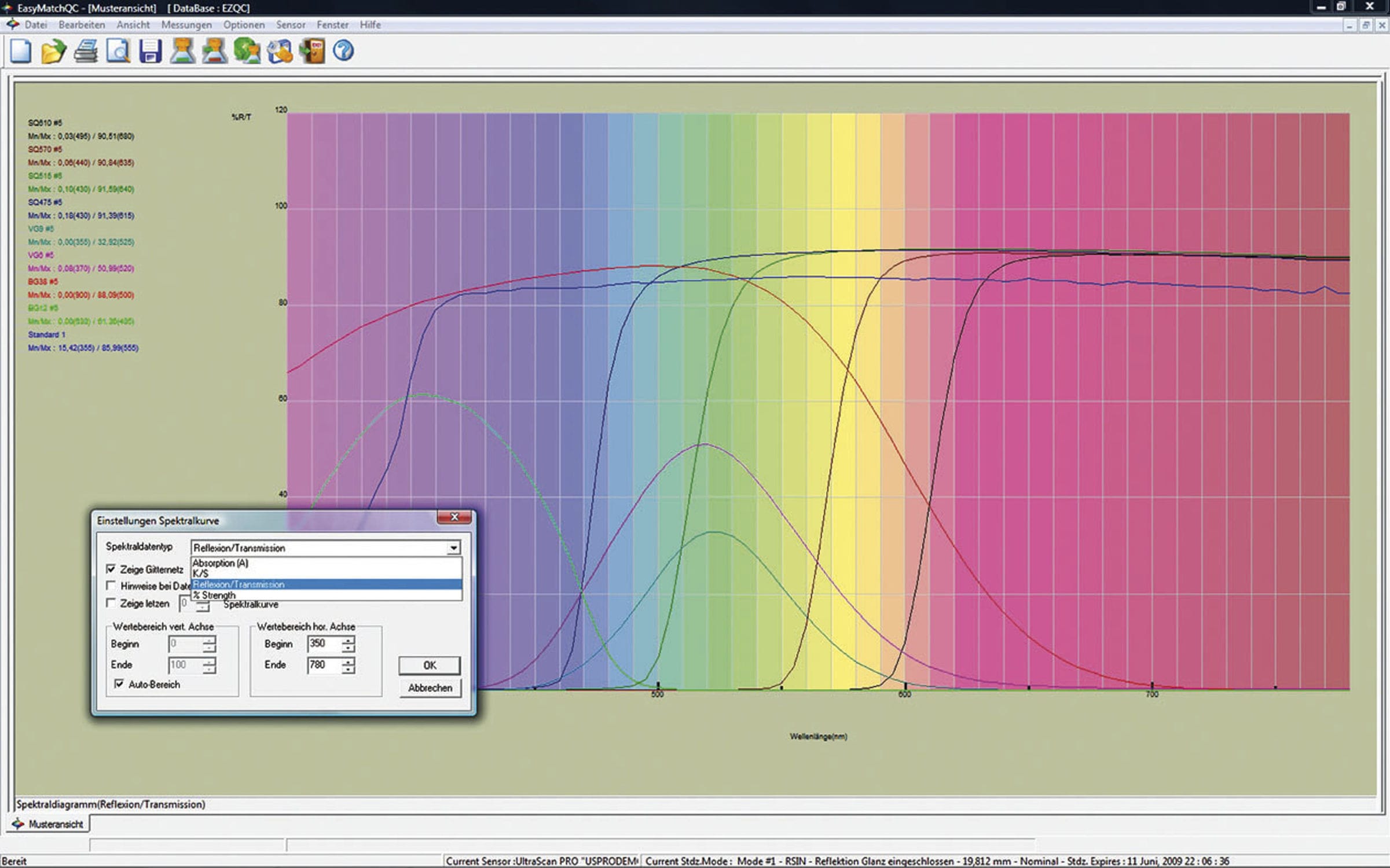
Task: Open the Spektraldatentyp dropdown arrow
Action: (x=454, y=548)
